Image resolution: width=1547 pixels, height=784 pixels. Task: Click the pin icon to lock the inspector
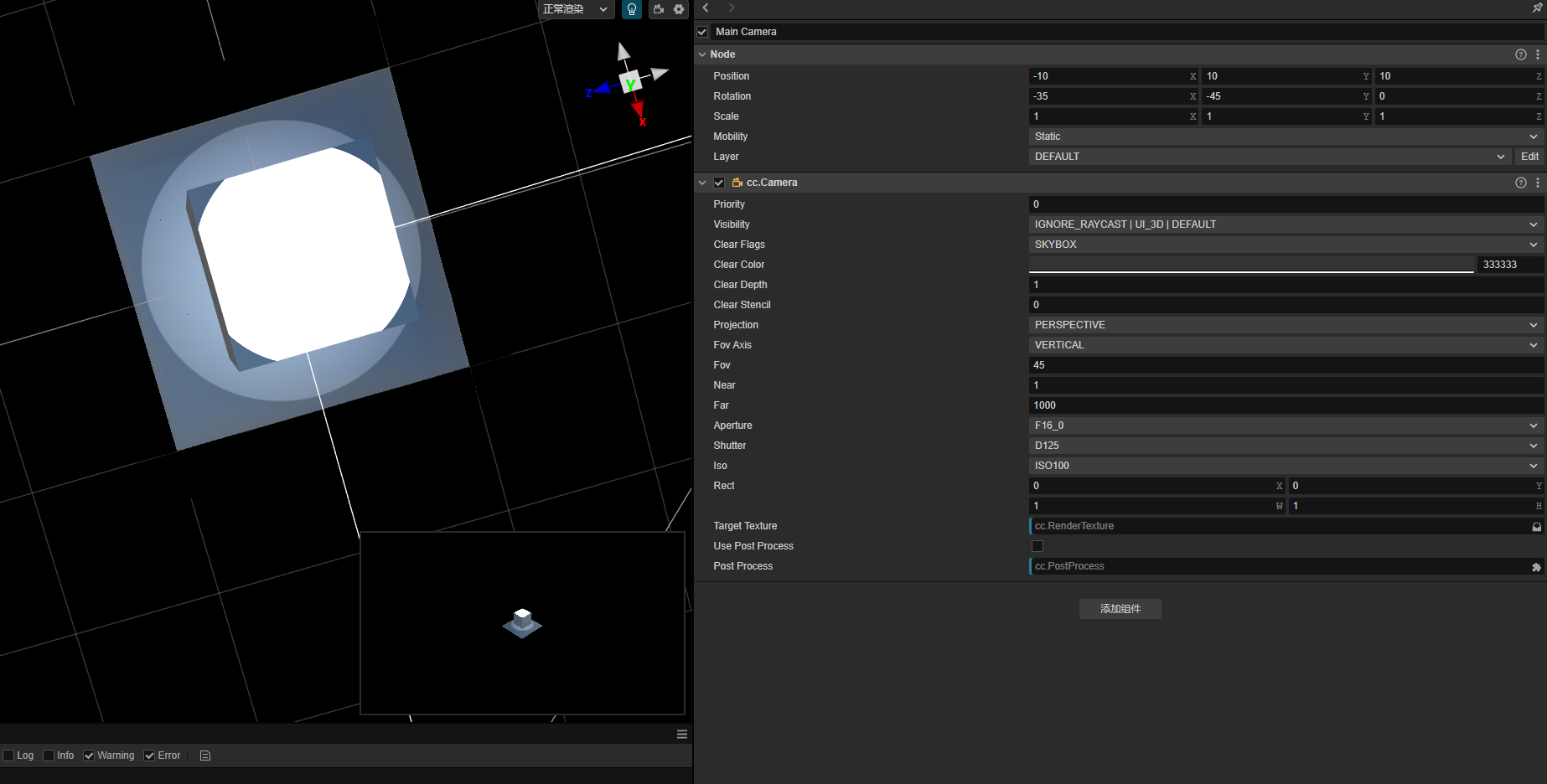pos(1537,8)
